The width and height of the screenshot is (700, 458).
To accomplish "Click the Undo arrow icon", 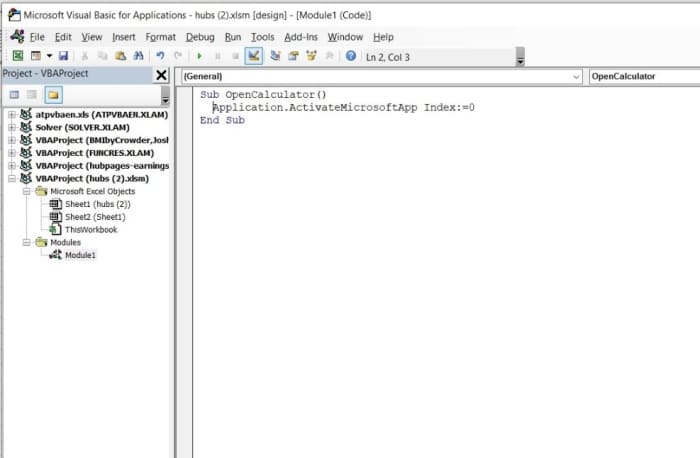I will [160, 56].
